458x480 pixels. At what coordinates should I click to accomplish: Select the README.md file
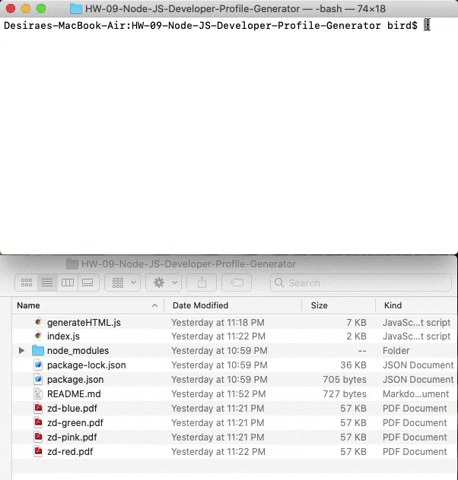74,394
